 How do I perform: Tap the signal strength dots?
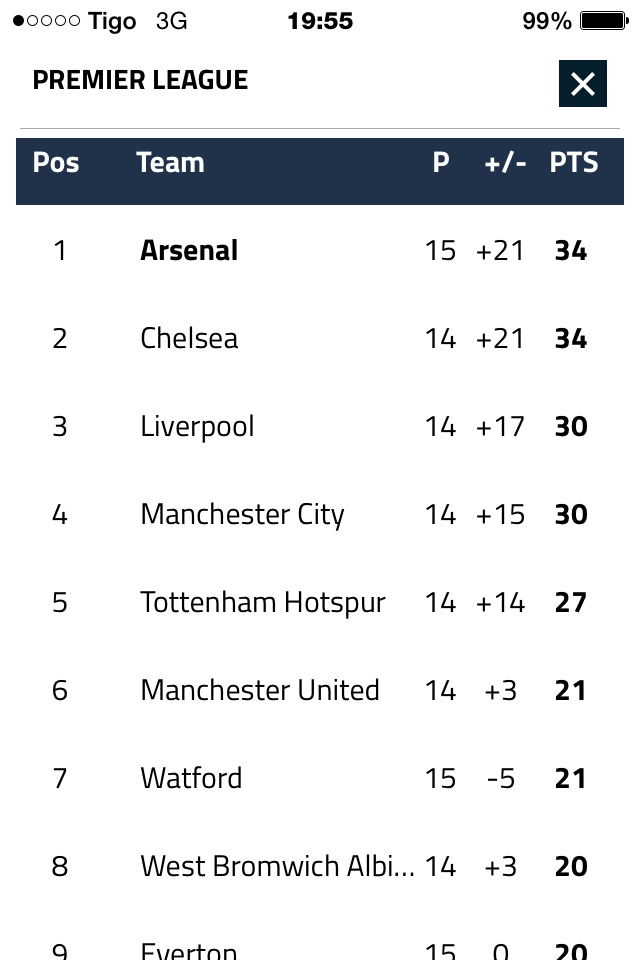coord(46,21)
